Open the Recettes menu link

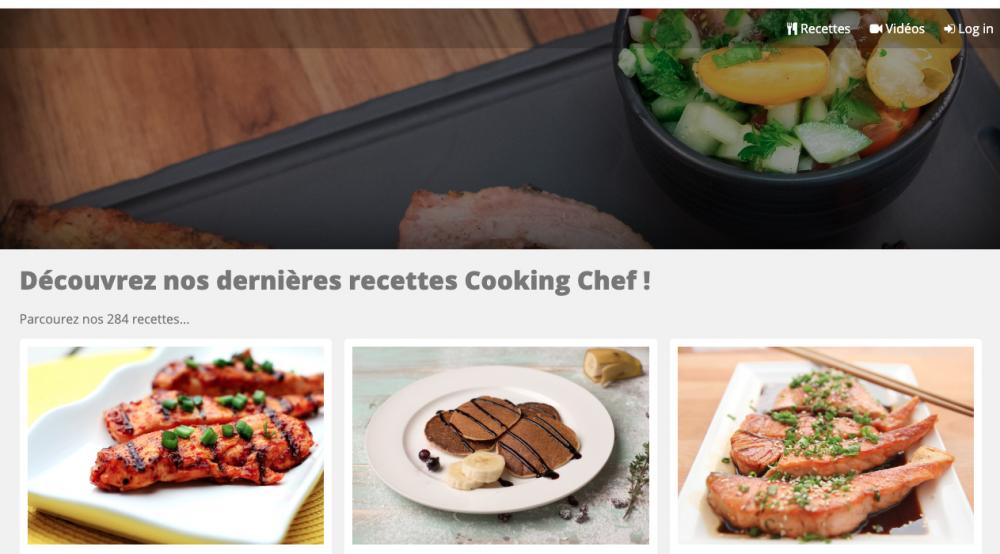(818, 29)
